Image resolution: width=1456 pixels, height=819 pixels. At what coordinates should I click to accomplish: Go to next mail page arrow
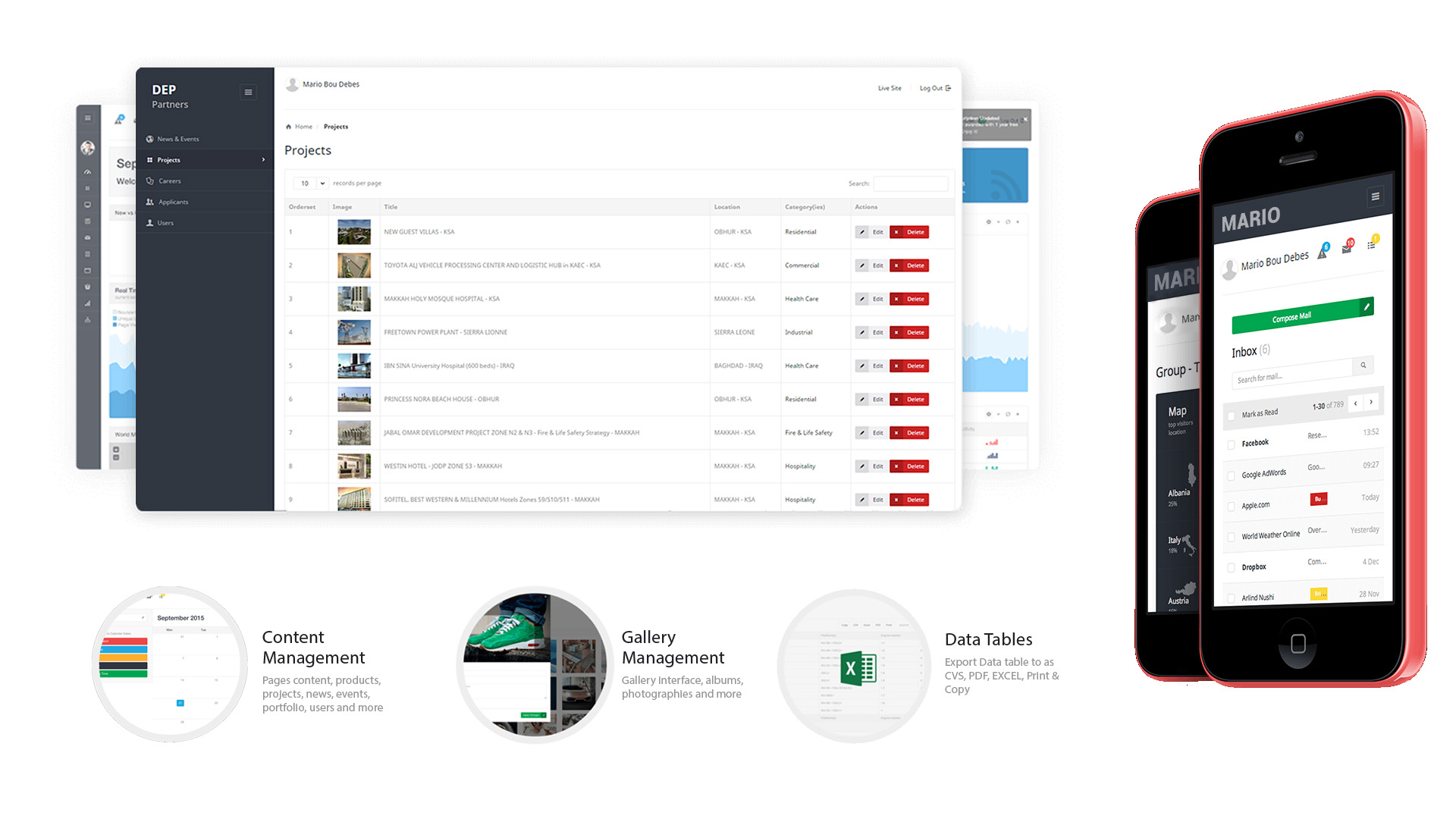pyautogui.click(x=1371, y=402)
